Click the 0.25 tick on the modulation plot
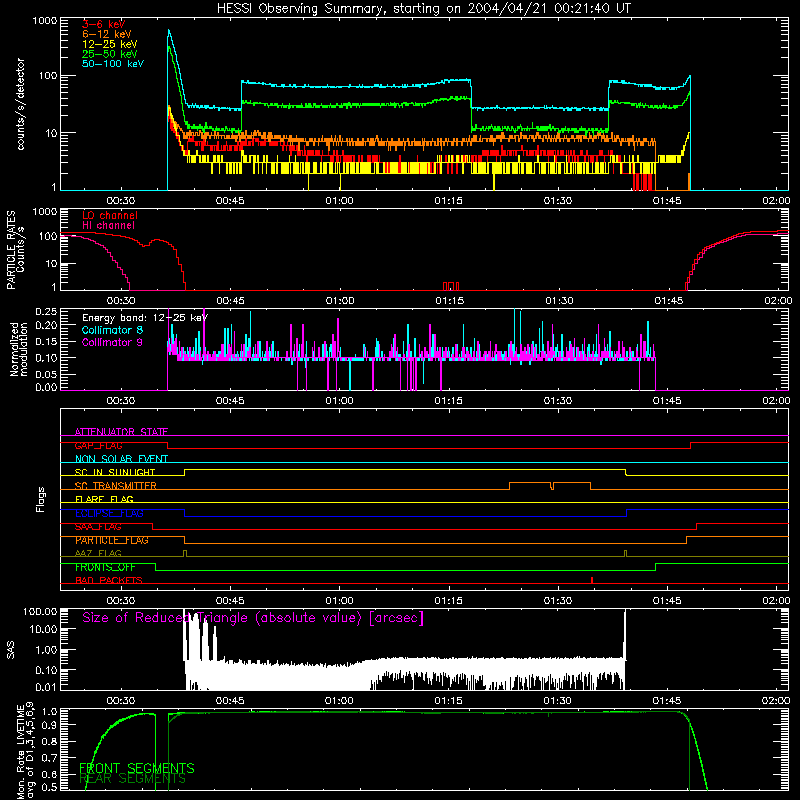This screenshot has width=800, height=800. pos(46,311)
